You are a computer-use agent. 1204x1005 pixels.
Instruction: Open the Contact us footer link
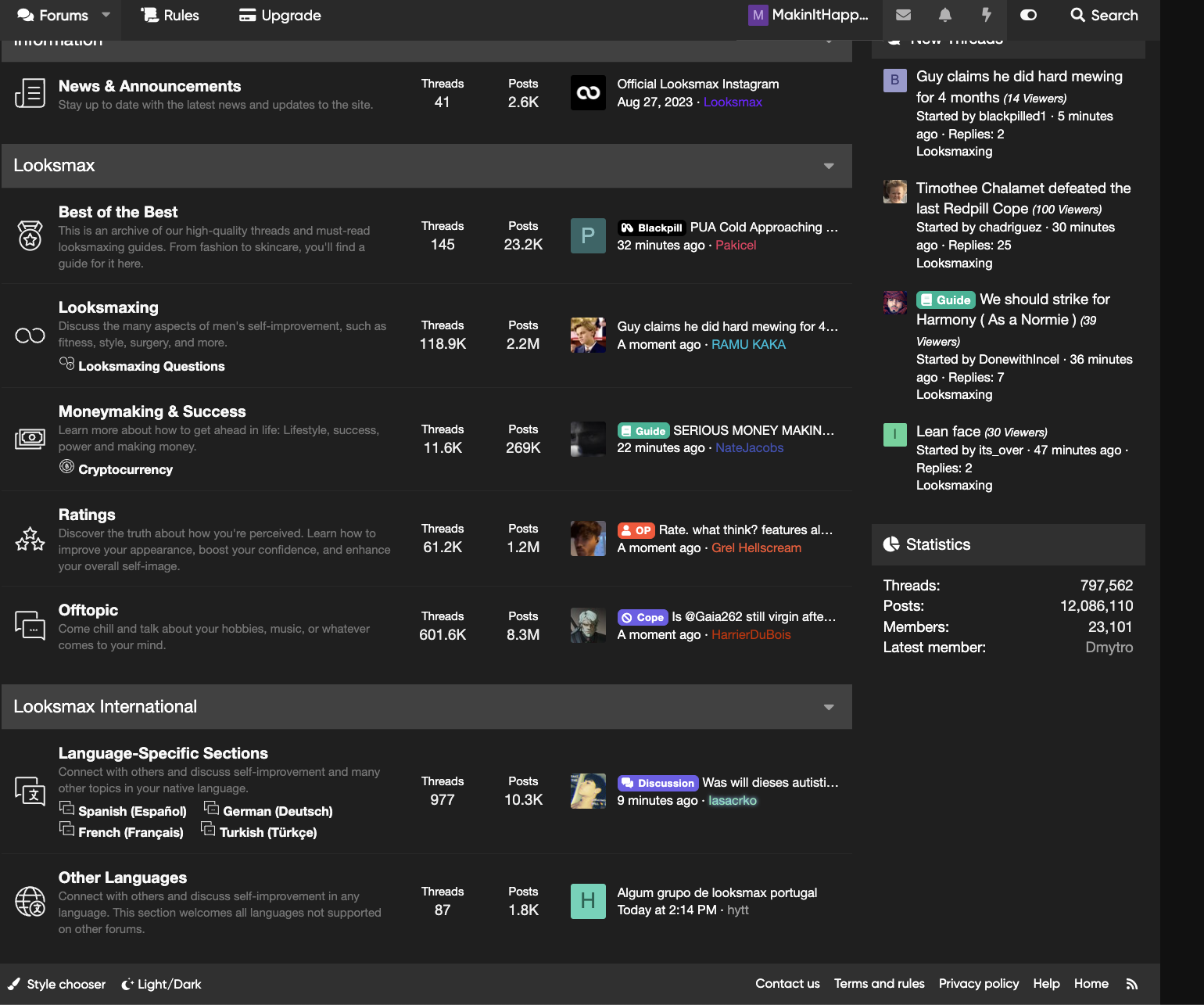point(787,983)
